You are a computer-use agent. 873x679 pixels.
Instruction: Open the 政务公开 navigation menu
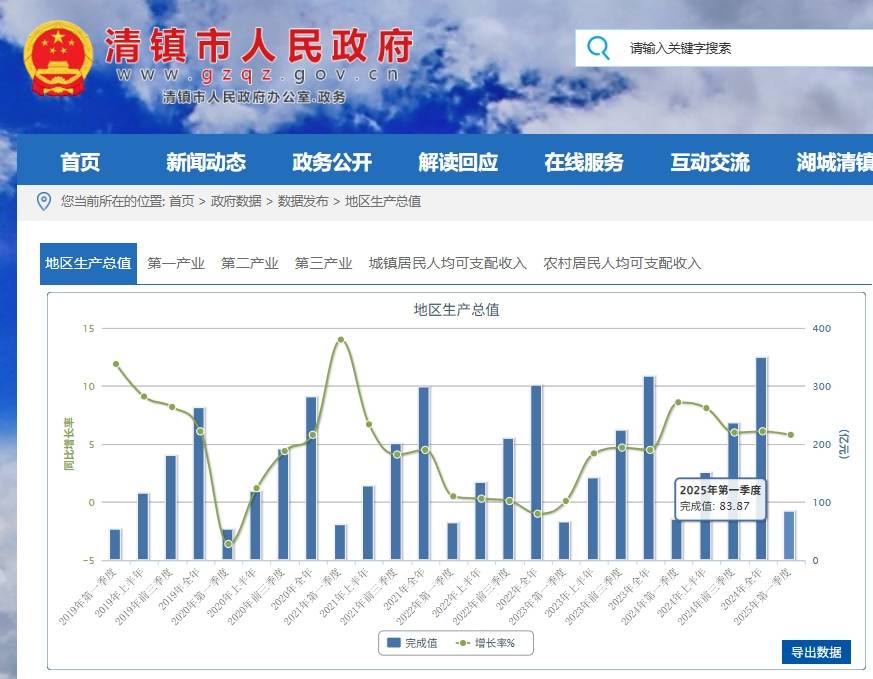(x=332, y=162)
